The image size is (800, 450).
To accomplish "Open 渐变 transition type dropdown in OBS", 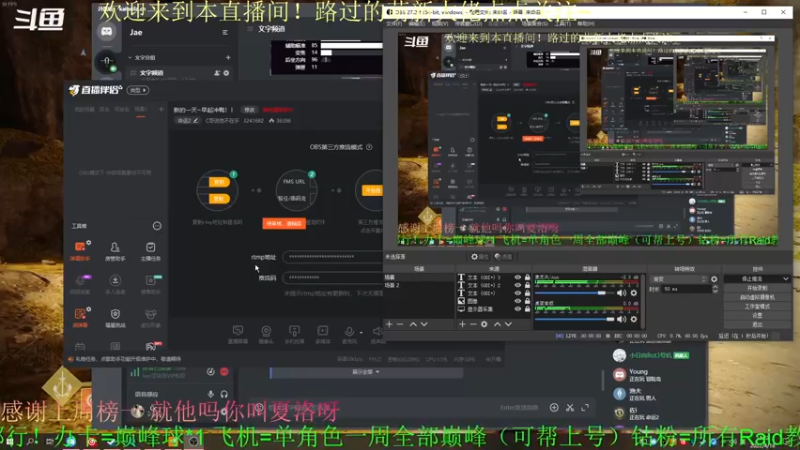I will [x=680, y=279].
